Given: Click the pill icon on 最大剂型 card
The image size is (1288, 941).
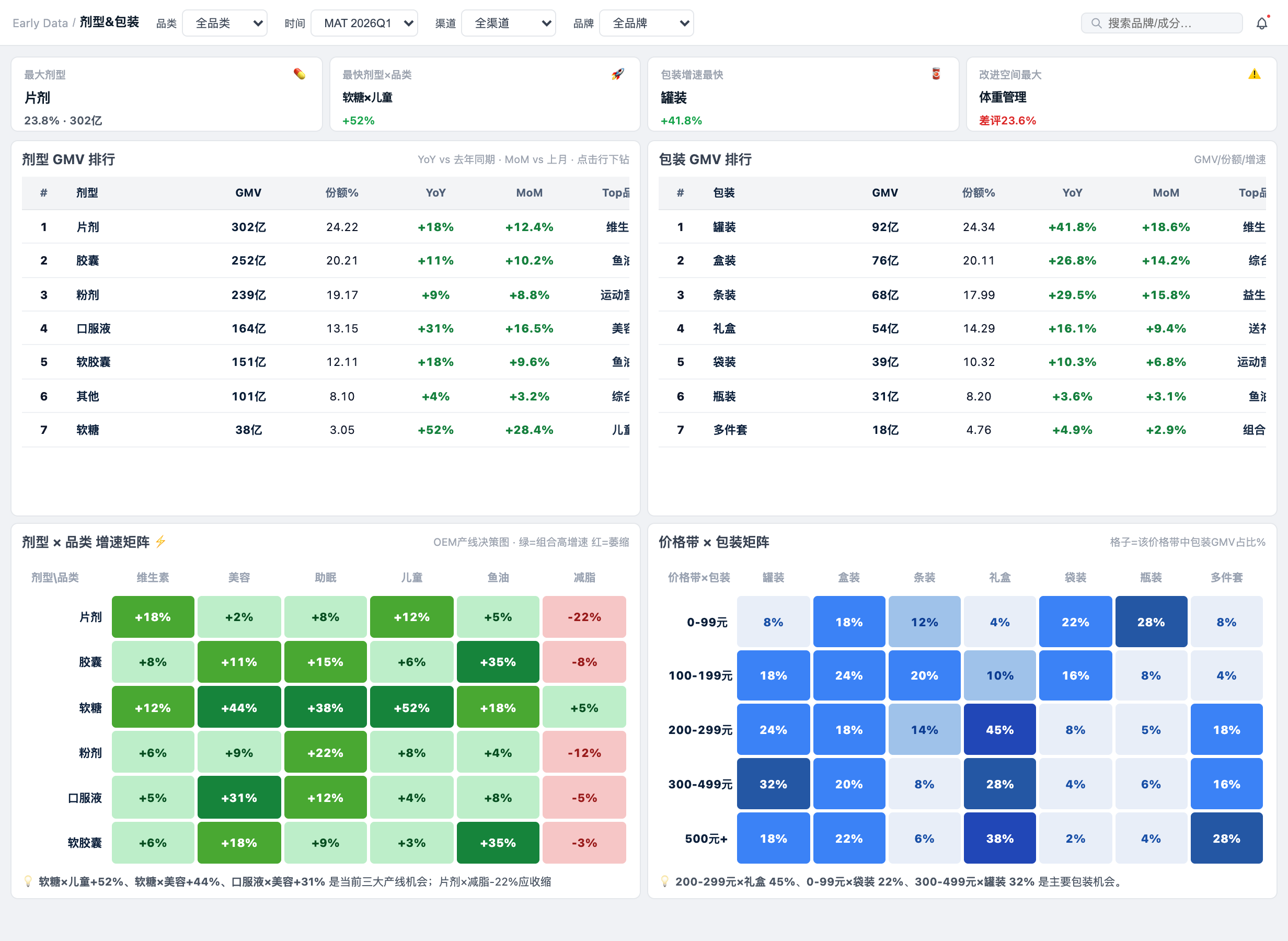Looking at the screenshot, I should tap(300, 74).
